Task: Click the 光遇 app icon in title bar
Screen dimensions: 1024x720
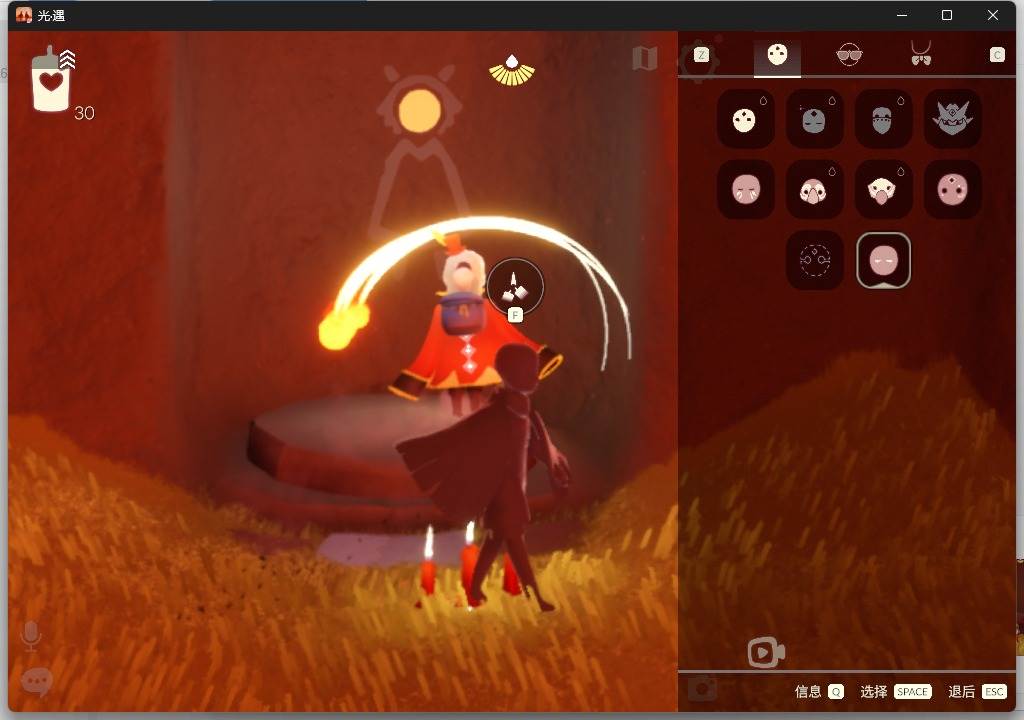Action: coord(24,15)
